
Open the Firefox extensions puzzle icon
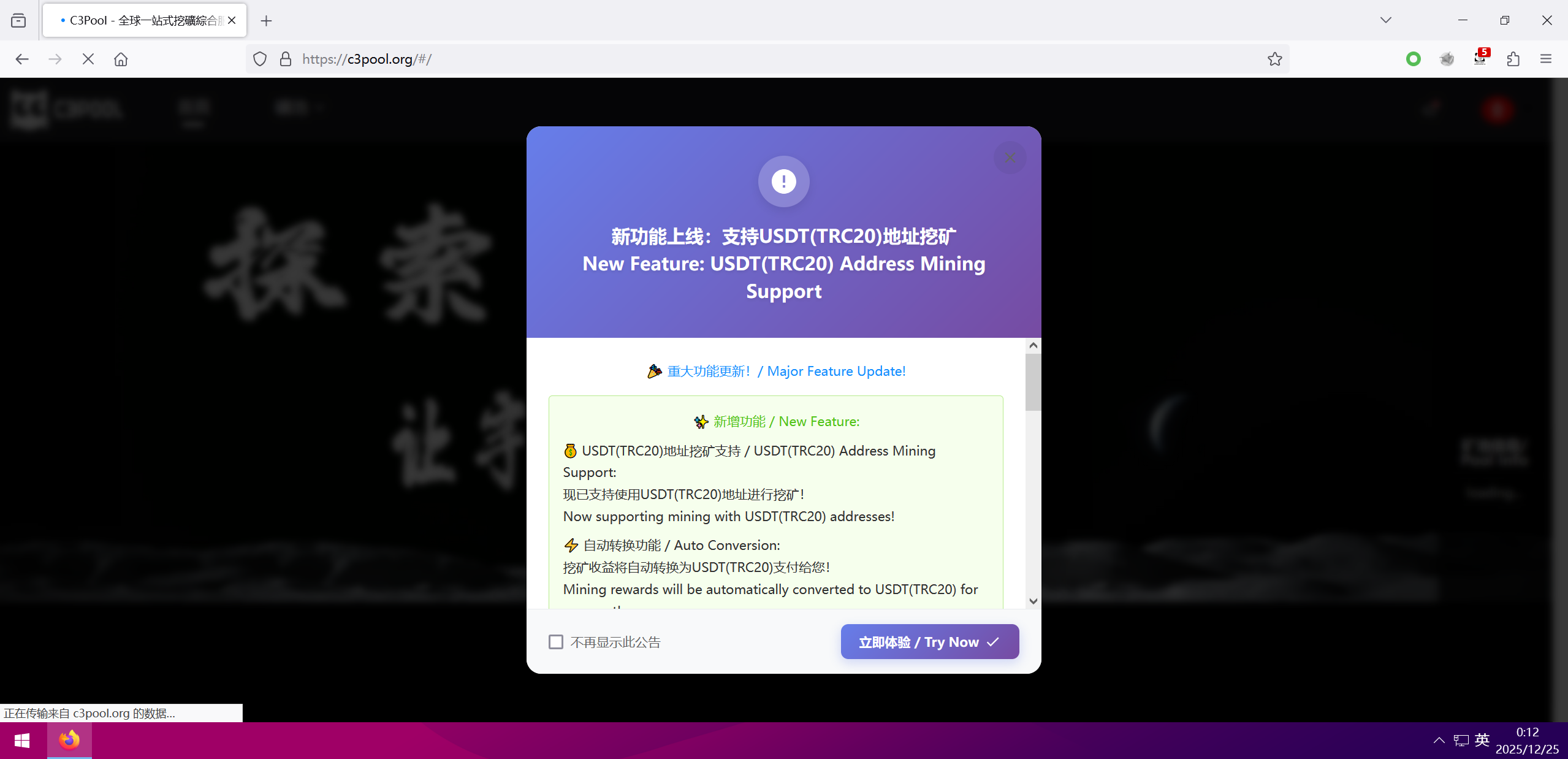(x=1513, y=59)
